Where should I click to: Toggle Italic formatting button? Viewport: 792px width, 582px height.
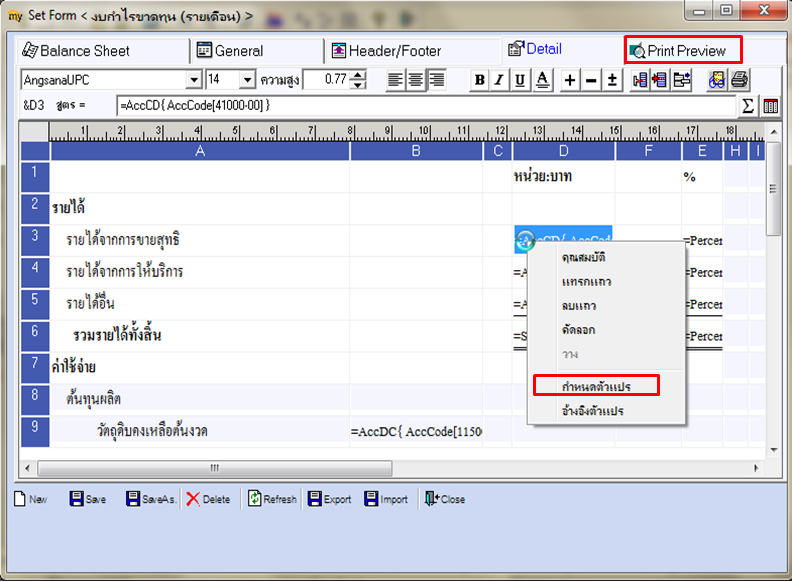coord(499,80)
